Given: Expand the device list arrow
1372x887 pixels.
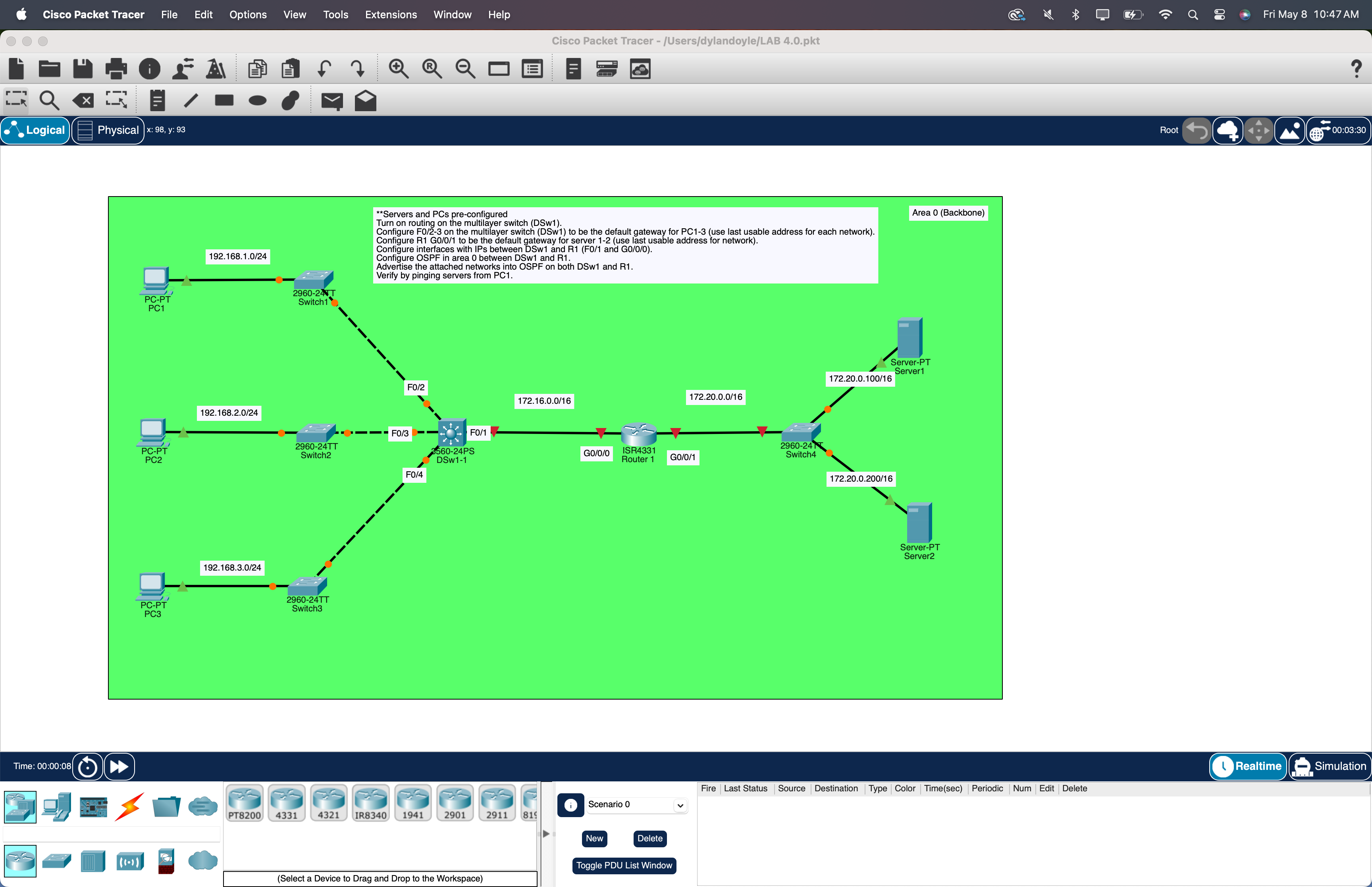Looking at the screenshot, I should pos(546,833).
